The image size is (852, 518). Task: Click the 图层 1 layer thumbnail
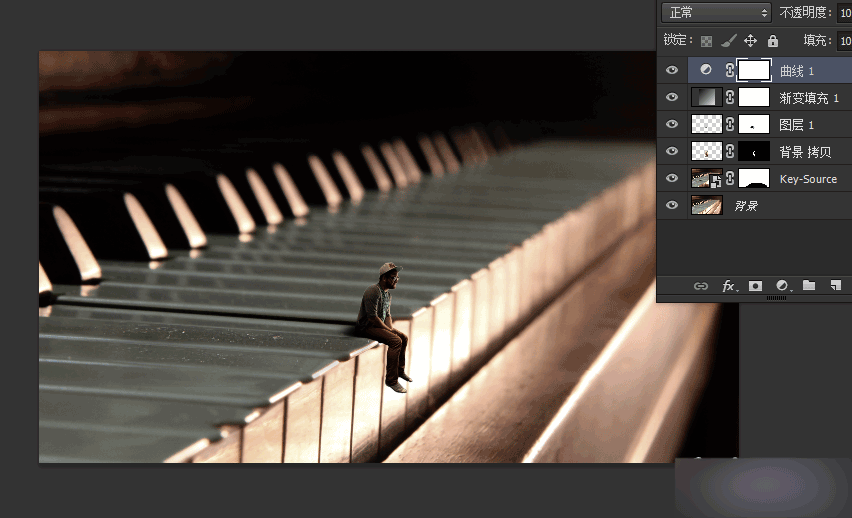[706, 124]
